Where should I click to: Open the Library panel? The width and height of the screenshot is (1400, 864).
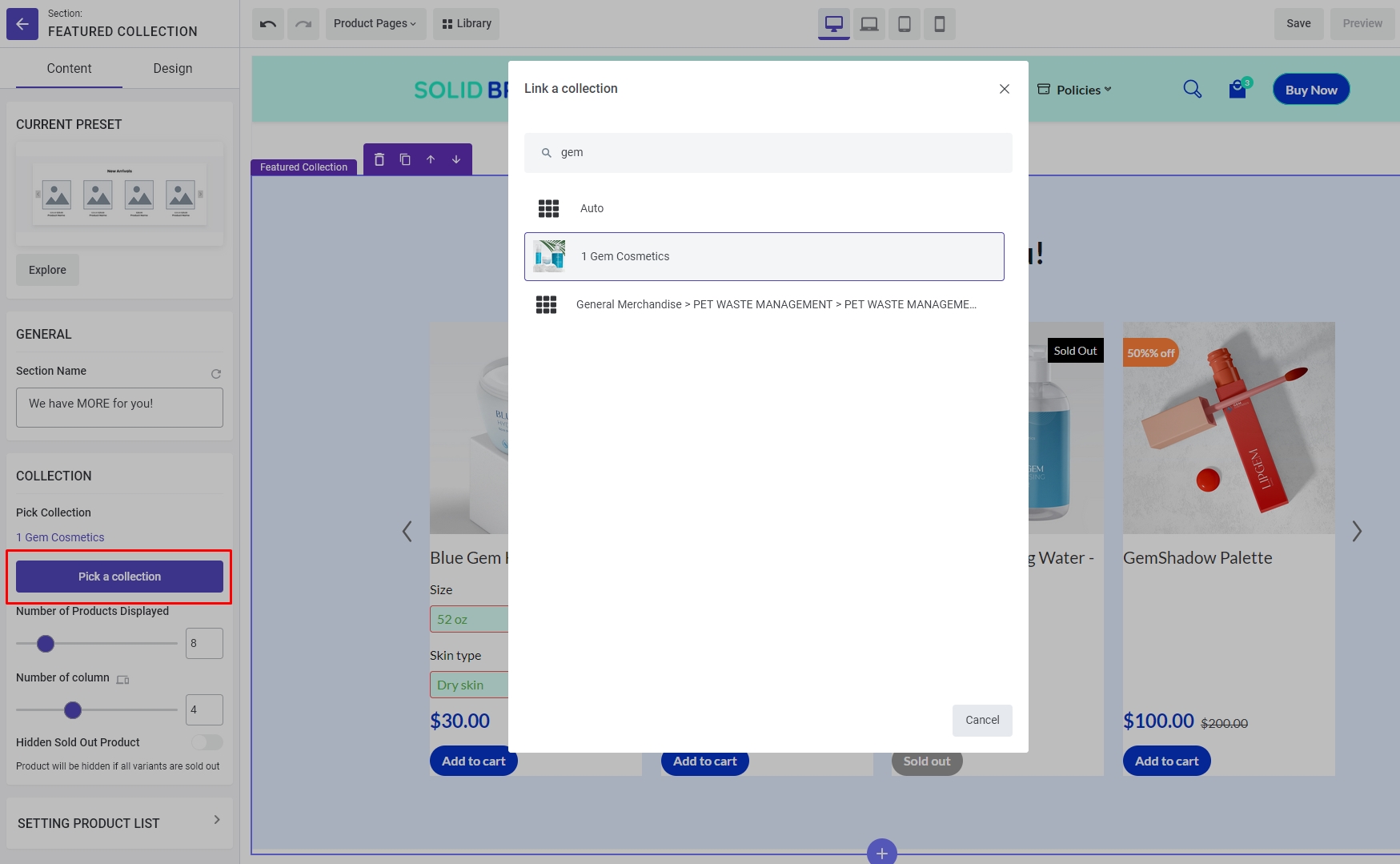pyautogui.click(x=467, y=24)
